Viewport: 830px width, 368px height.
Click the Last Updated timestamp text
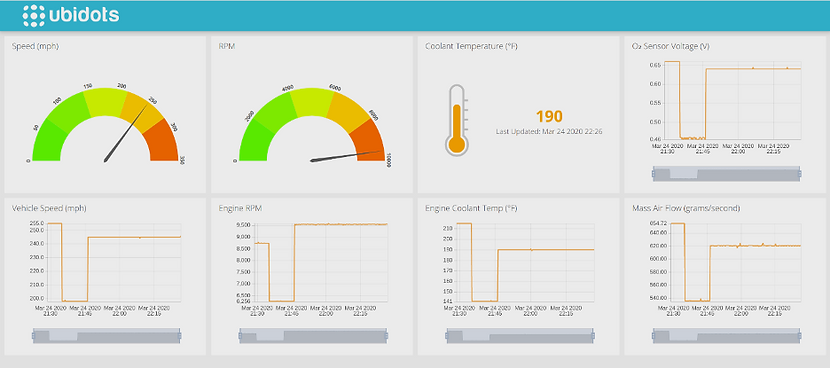coord(549,131)
